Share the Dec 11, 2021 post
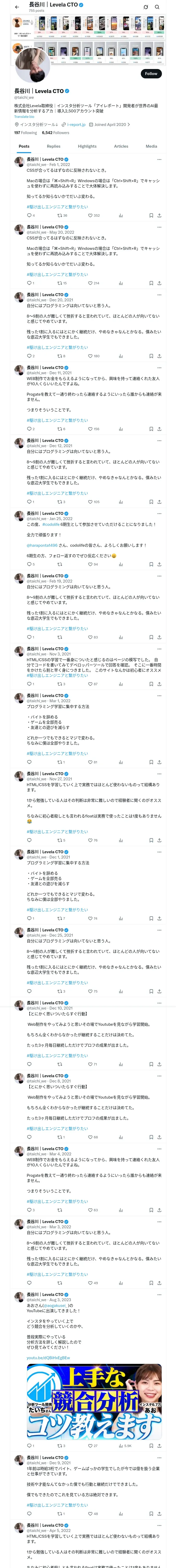Viewport: 176px width, 1568px height. tap(159, 429)
